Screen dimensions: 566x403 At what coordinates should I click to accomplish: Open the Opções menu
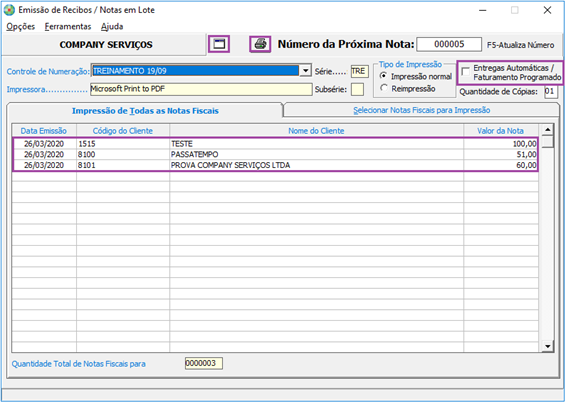21,26
